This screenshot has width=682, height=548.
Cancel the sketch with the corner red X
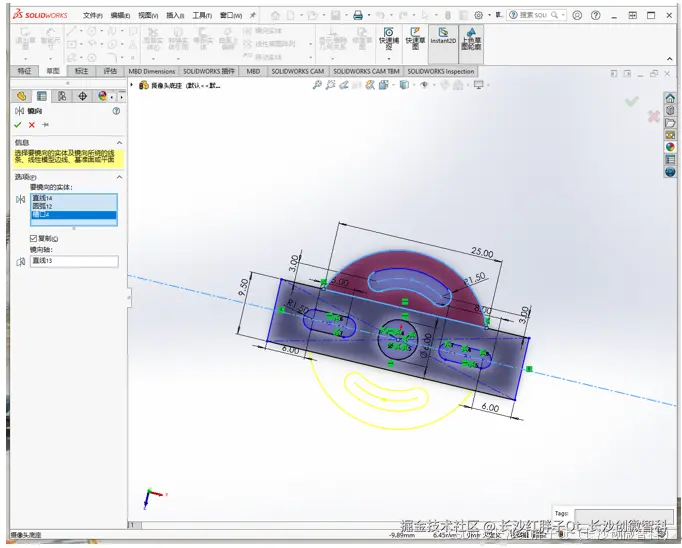(653, 116)
